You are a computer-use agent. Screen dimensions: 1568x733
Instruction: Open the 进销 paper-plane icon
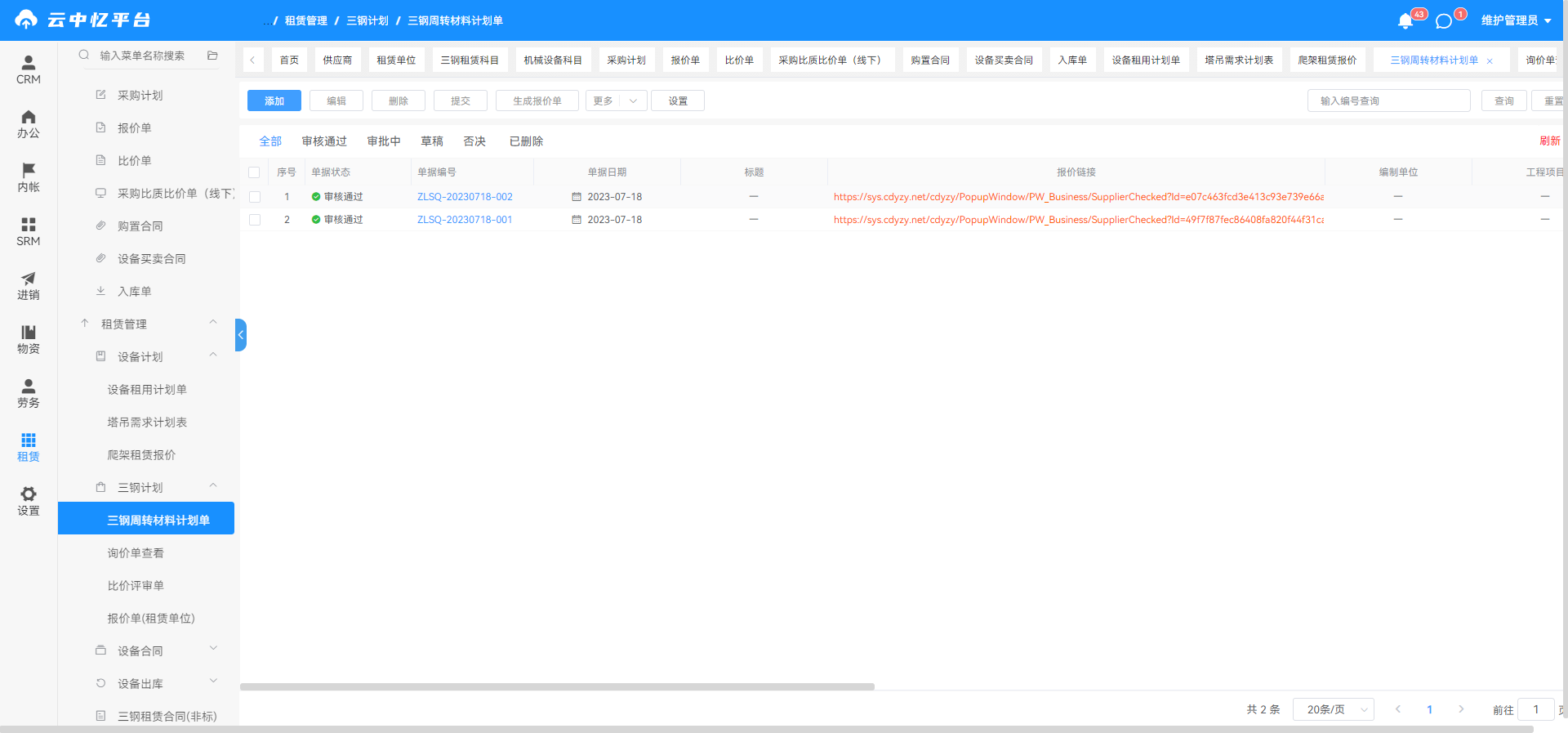(29, 278)
